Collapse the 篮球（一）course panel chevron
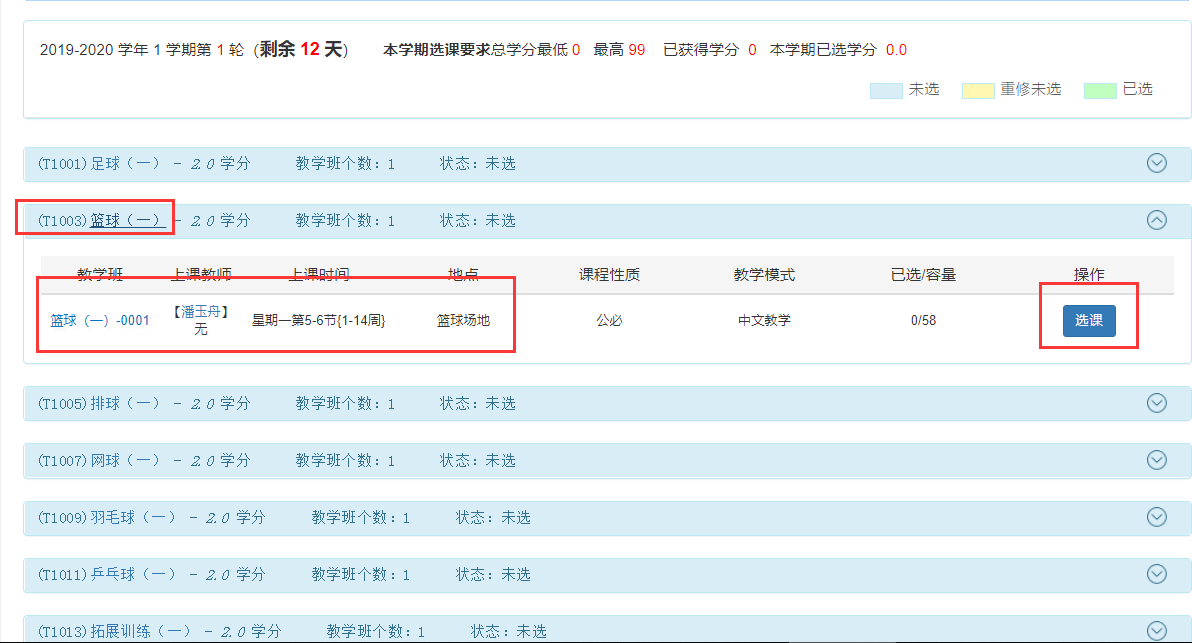The height and width of the screenshot is (643, 1192). tap(1156, 220)
